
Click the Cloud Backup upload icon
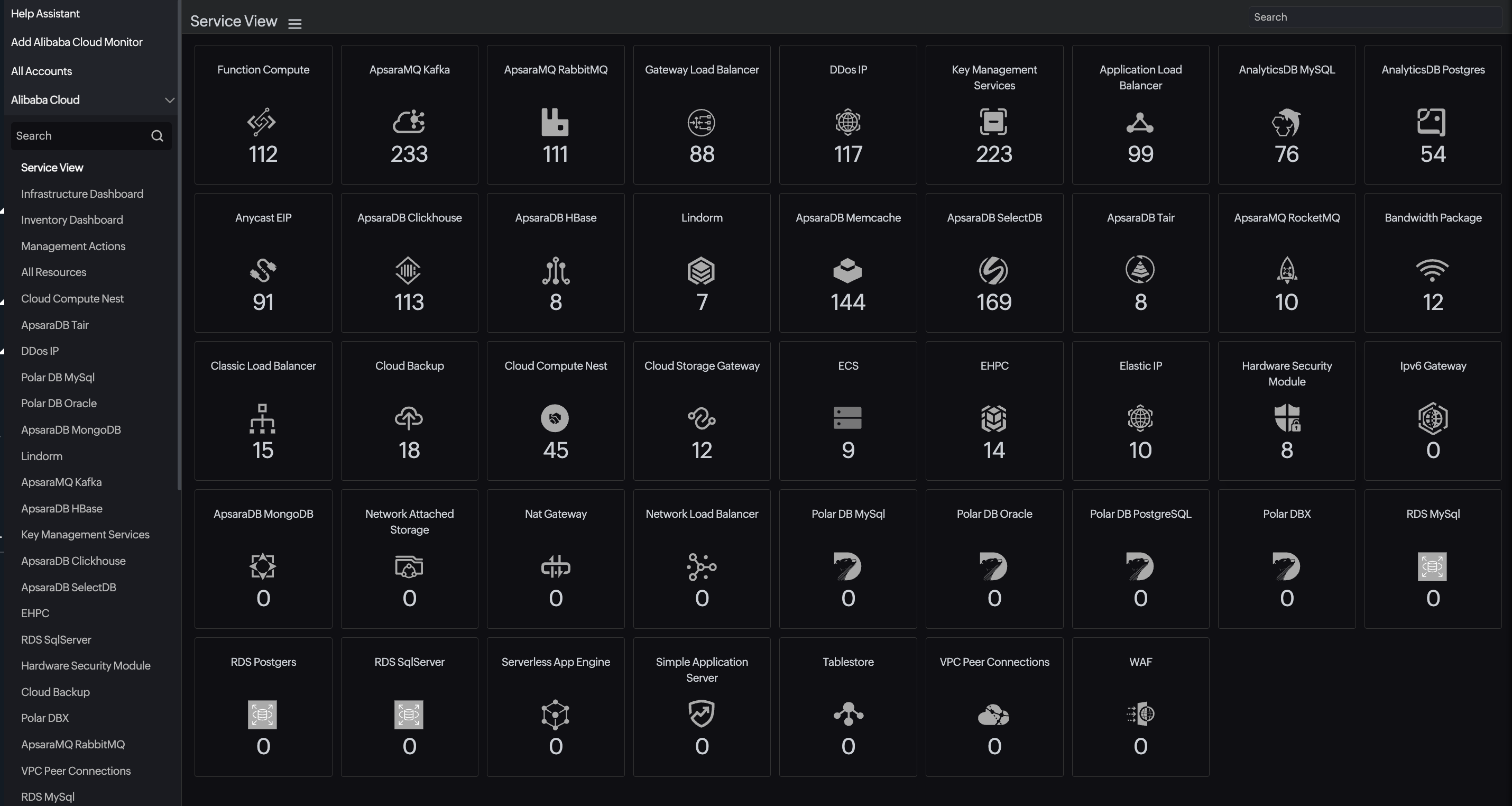pos(409,418)
